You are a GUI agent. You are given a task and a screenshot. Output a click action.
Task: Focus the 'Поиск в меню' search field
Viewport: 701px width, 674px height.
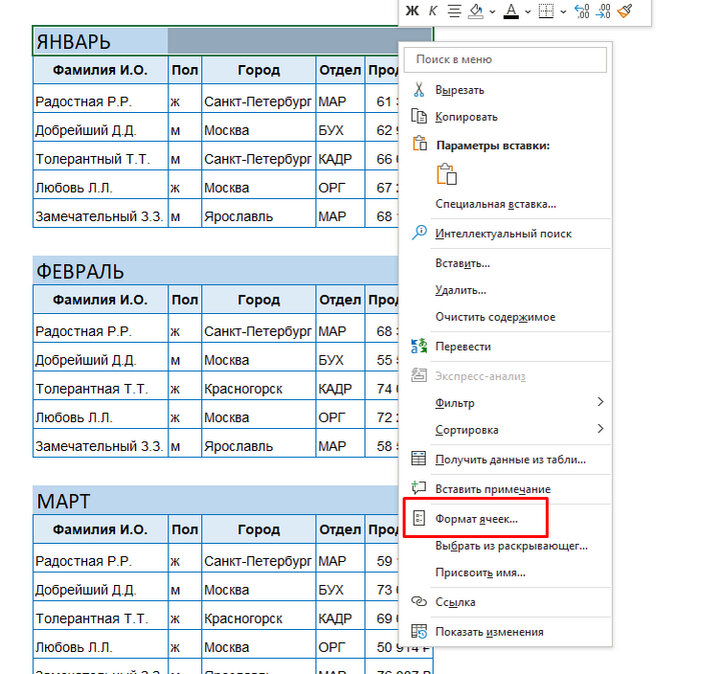(x=505, y=59)
